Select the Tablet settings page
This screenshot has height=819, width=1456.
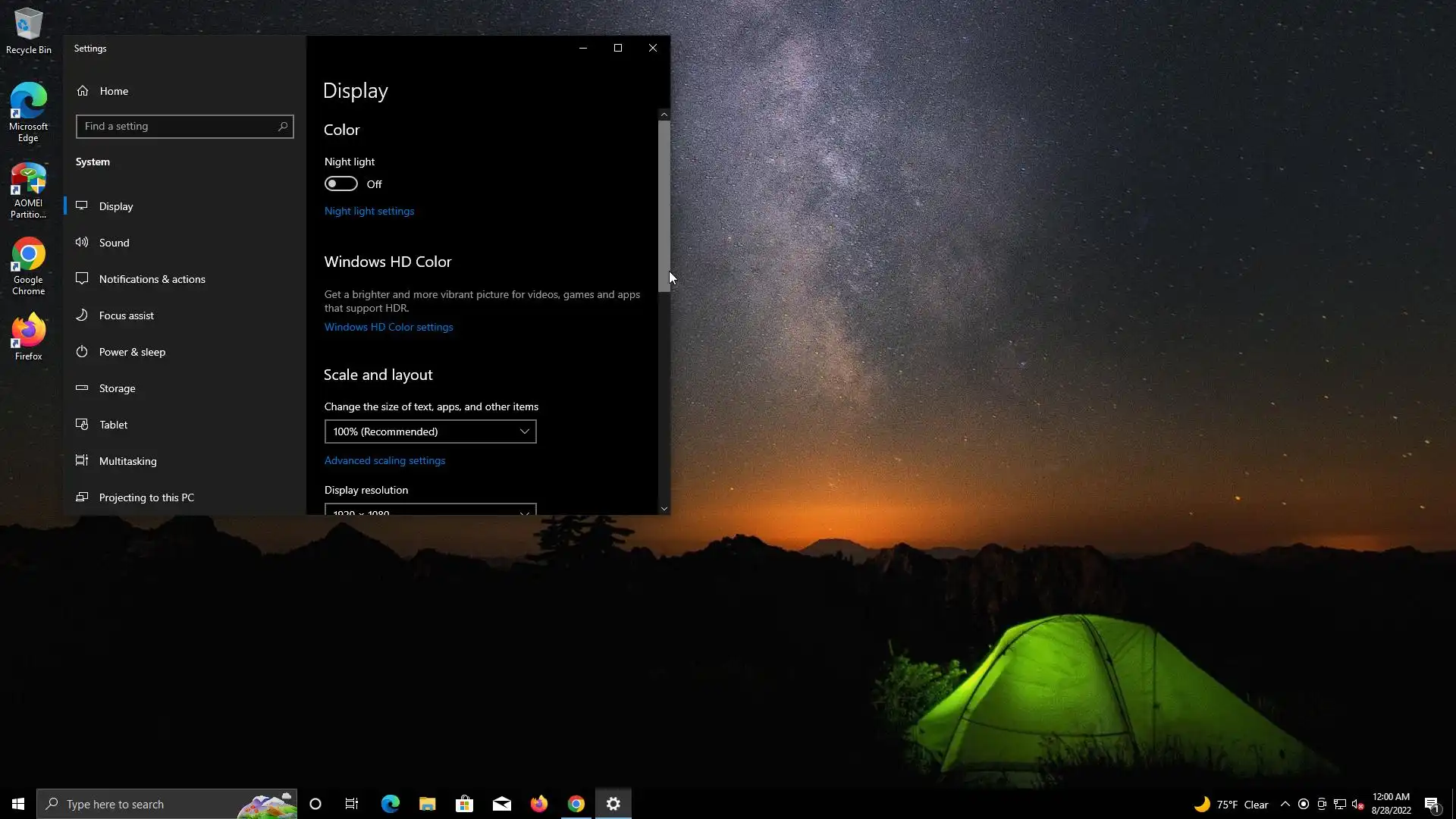click(113, 425)
